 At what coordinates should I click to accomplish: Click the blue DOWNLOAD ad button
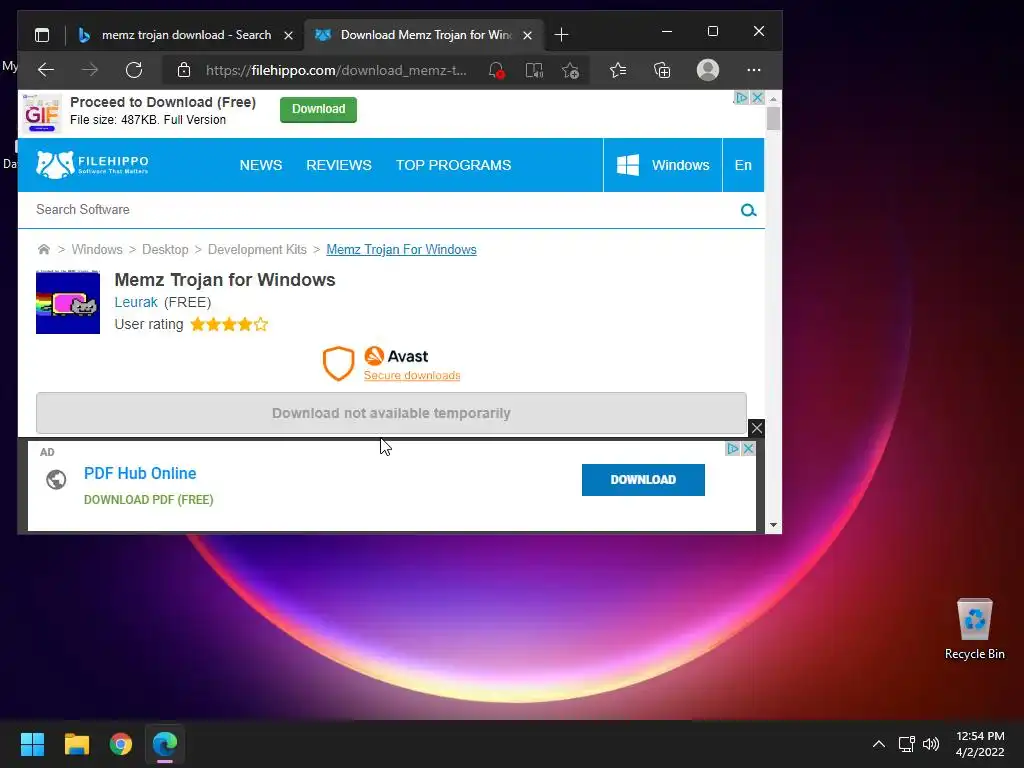[x=643, y=480]
